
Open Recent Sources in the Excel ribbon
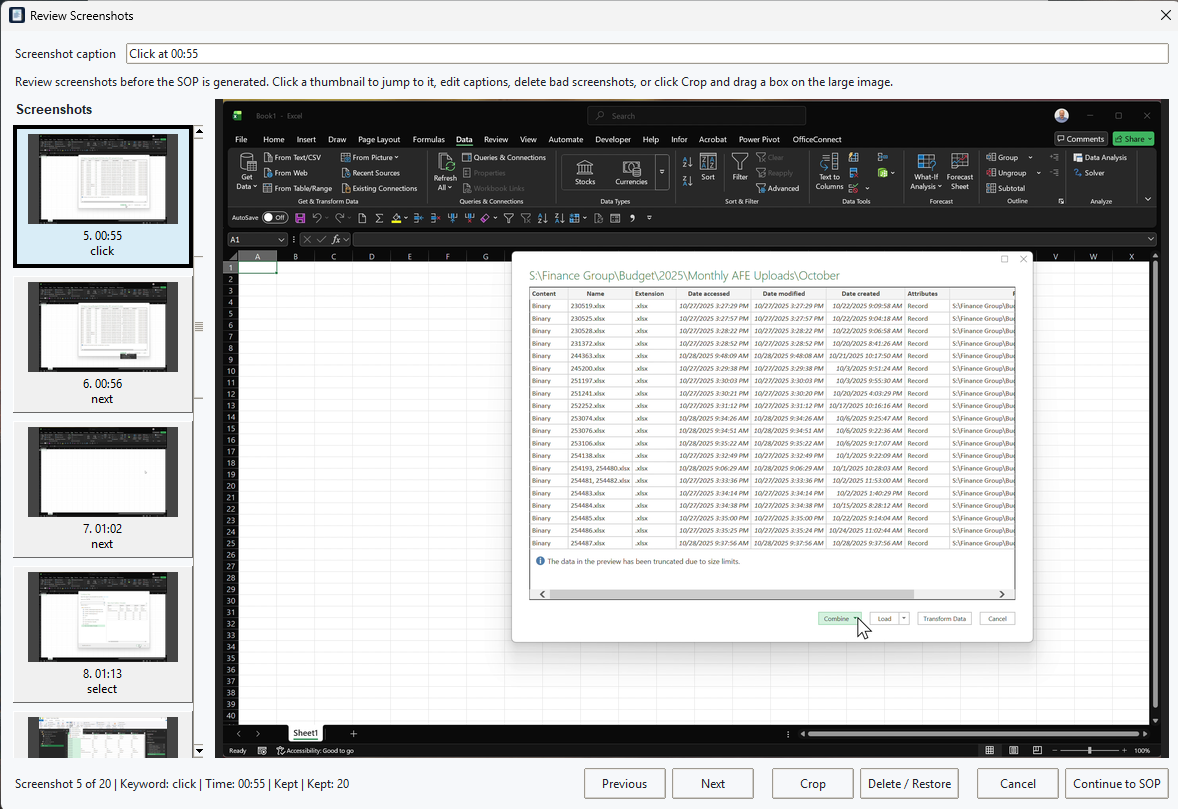click(x=370, y=173)
